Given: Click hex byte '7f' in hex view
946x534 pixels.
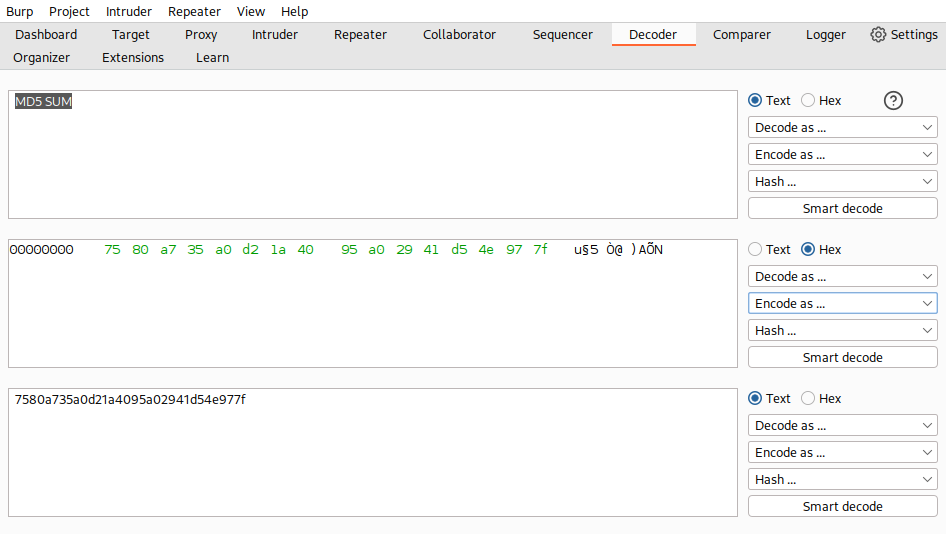Looking at the screenshot, I should [x=541, y=250].
